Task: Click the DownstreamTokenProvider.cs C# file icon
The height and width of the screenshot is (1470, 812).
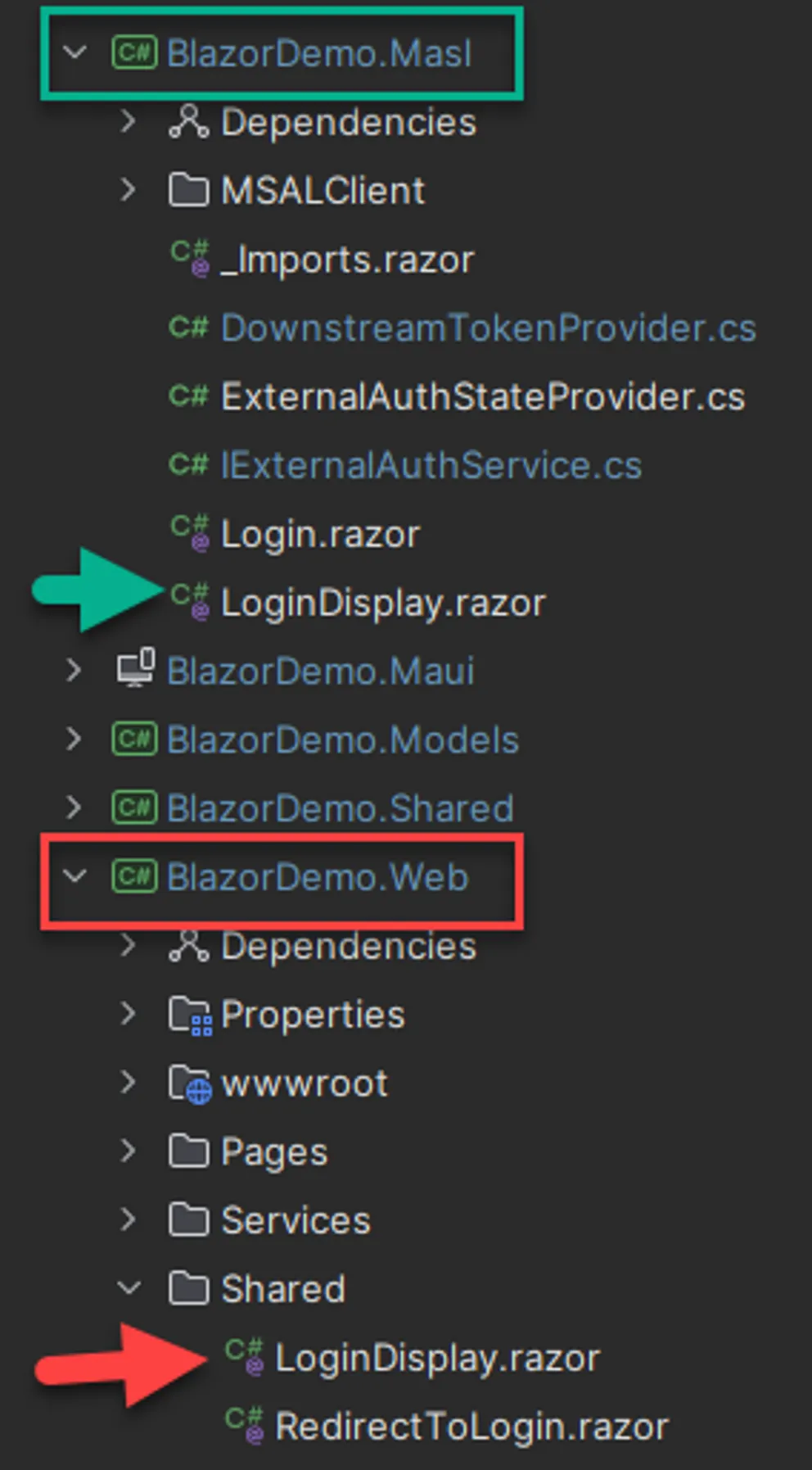Action: click(188, 328)
